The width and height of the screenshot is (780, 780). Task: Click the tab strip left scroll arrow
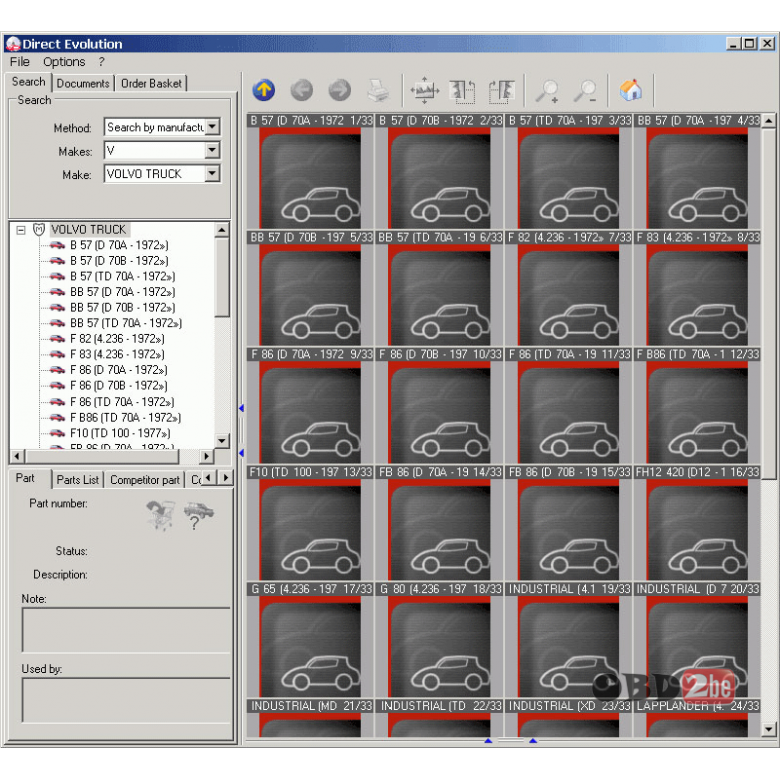(209, 478)
